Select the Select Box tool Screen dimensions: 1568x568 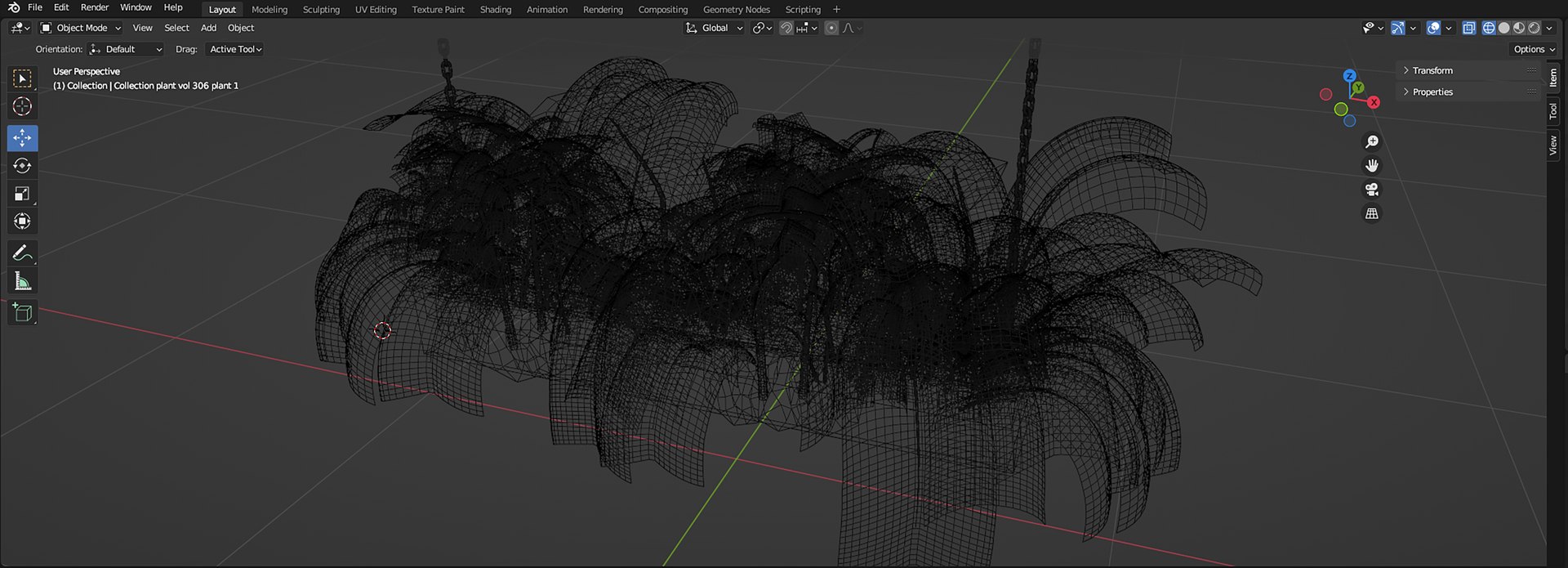coord(22,78)
